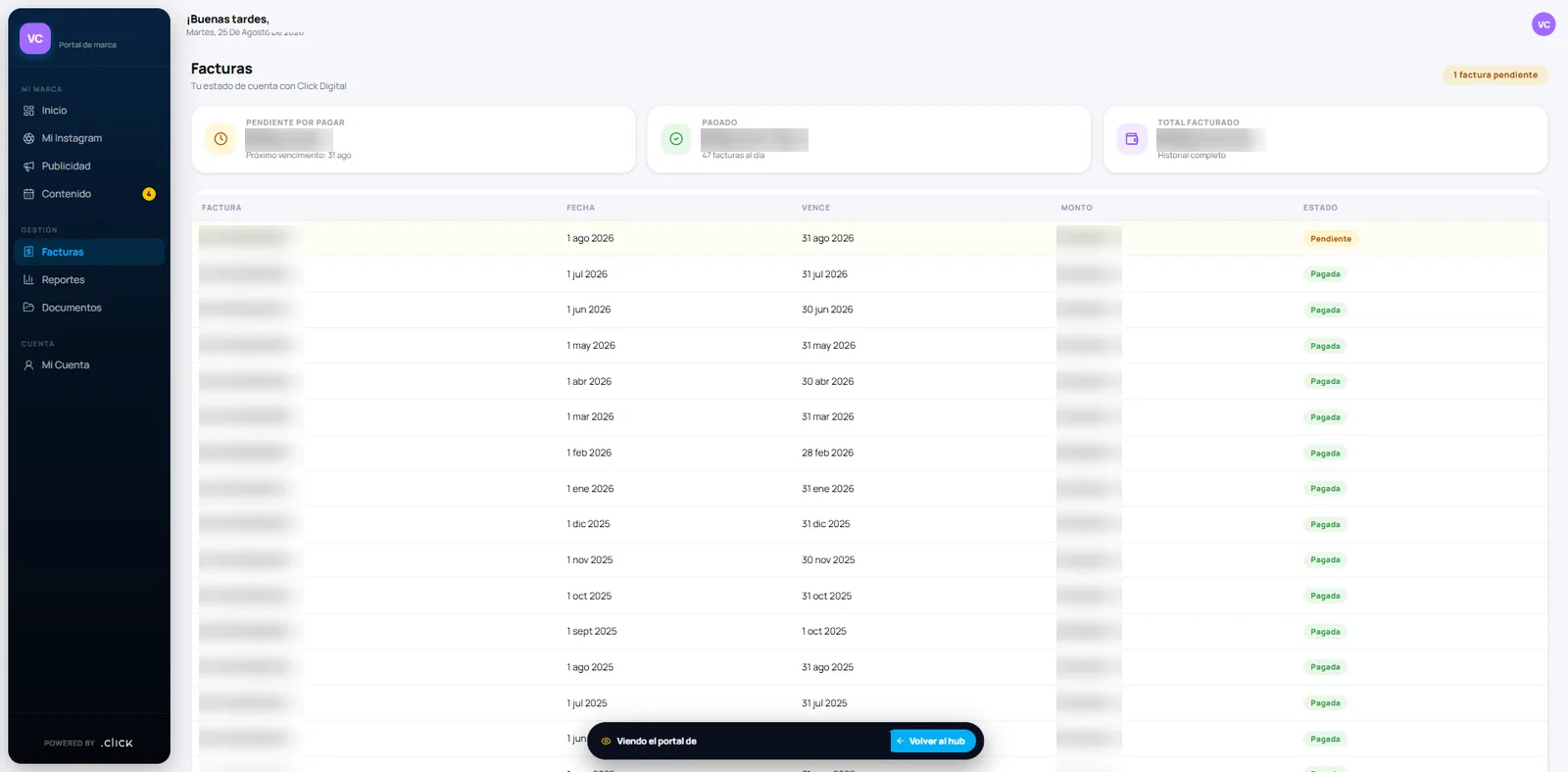Click the due date 30 nov 2025

(x=828, y=560)
